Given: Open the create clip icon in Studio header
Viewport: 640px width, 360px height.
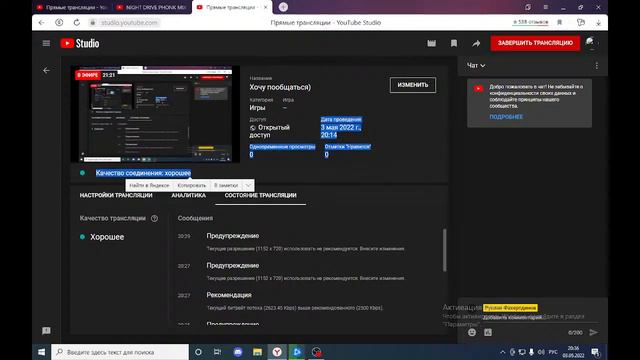Looking at the screenshot, I should tap(431, 43).
